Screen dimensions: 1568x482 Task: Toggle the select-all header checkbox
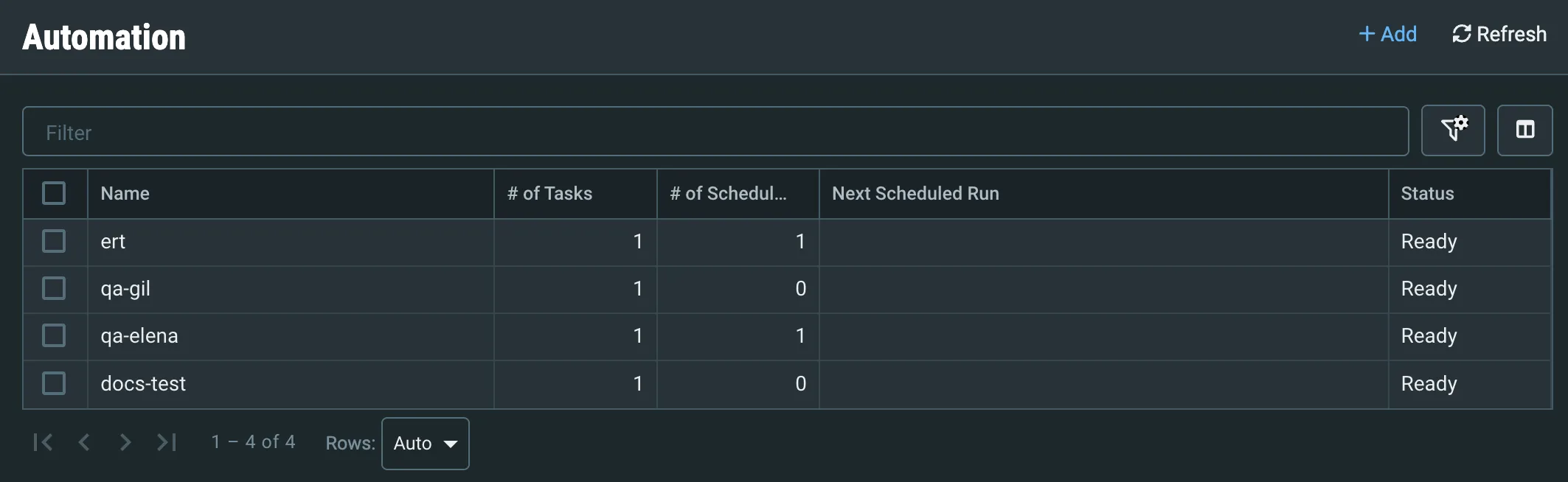pos(54,193)
